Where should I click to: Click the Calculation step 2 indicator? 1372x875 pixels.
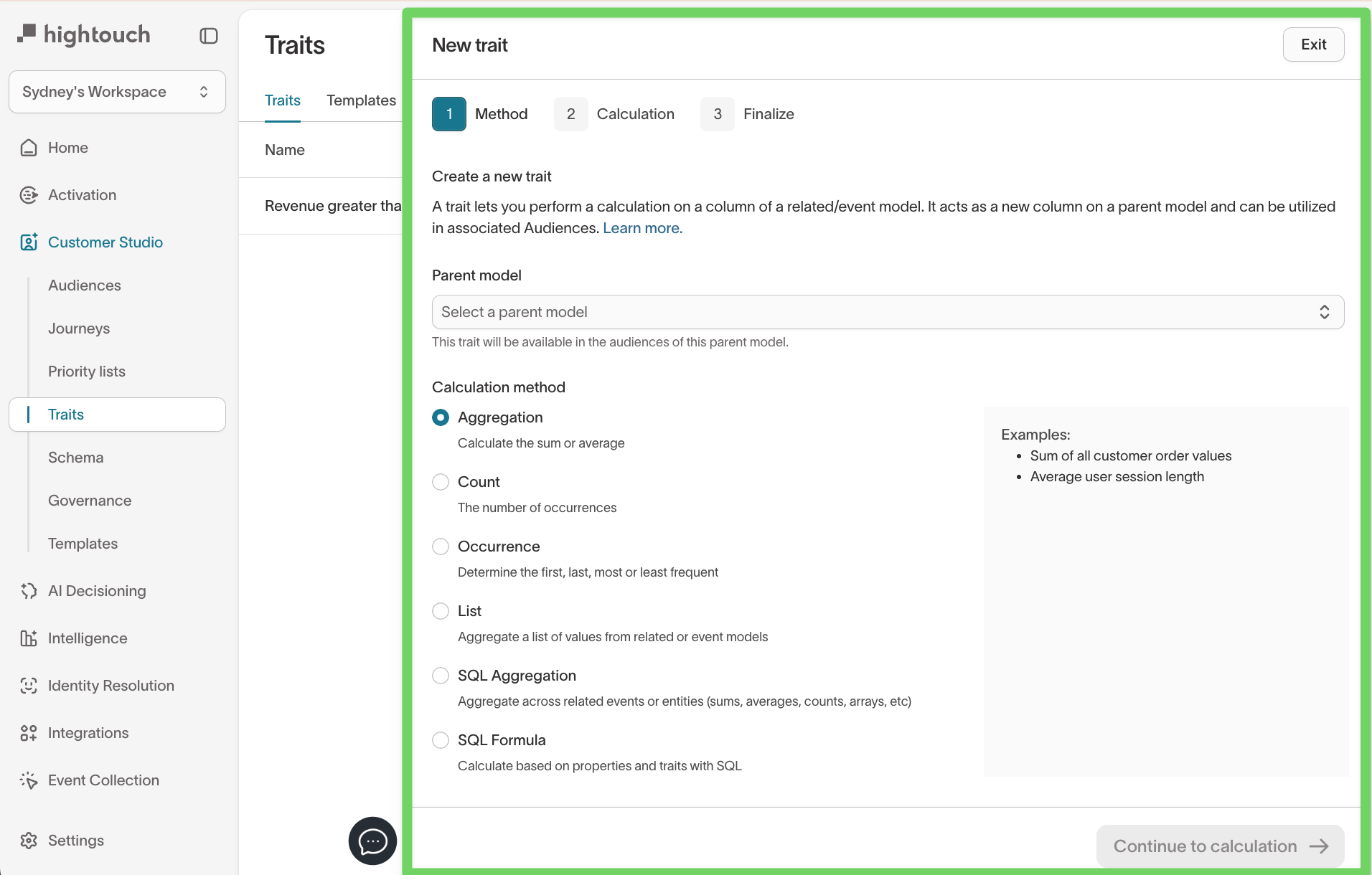(571, 114)
